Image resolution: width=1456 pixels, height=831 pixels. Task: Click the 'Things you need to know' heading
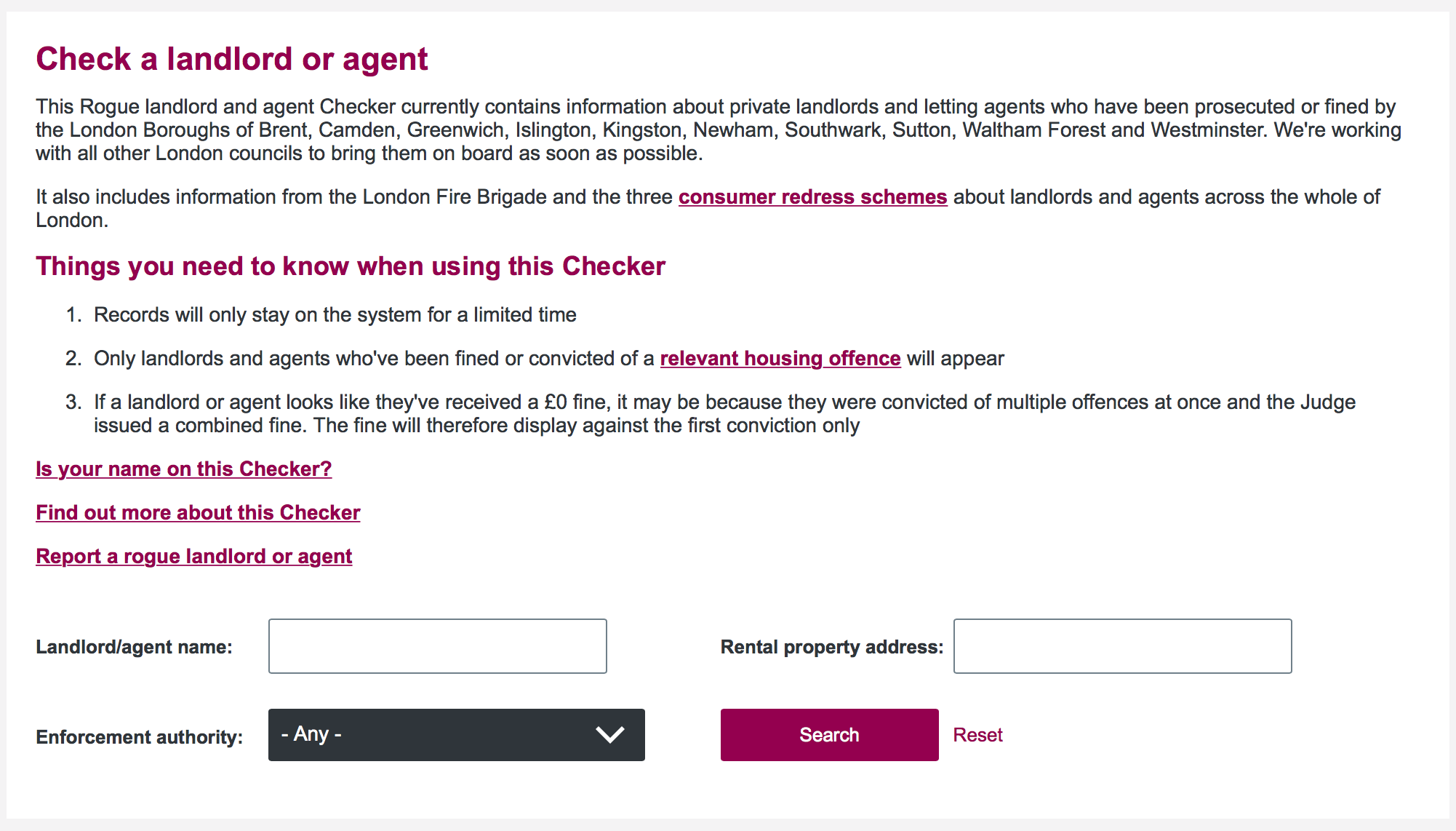tap(351, 266)
